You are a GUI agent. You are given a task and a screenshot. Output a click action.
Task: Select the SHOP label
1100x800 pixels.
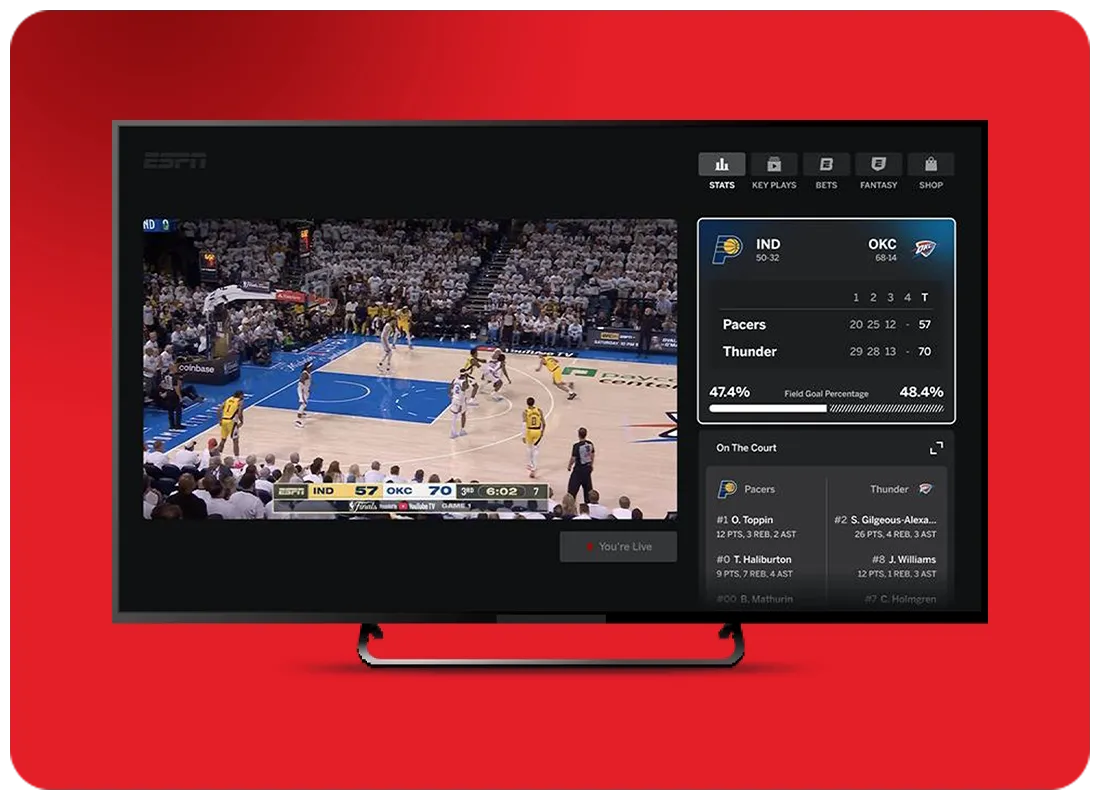(931, 185)
